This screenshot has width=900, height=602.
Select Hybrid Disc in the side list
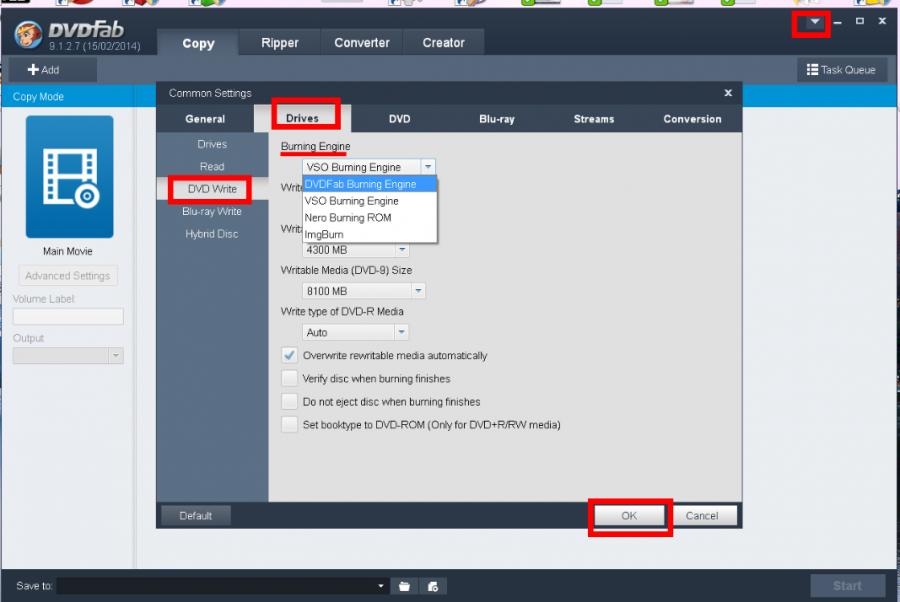click(212, 234)
